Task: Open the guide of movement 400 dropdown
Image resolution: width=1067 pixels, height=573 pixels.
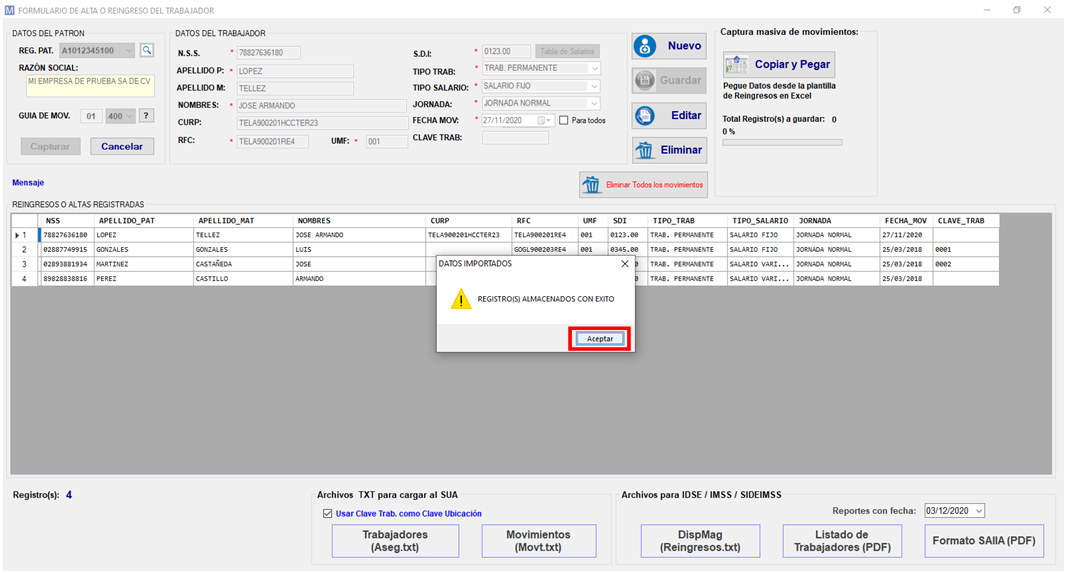Action: (129, 116)
